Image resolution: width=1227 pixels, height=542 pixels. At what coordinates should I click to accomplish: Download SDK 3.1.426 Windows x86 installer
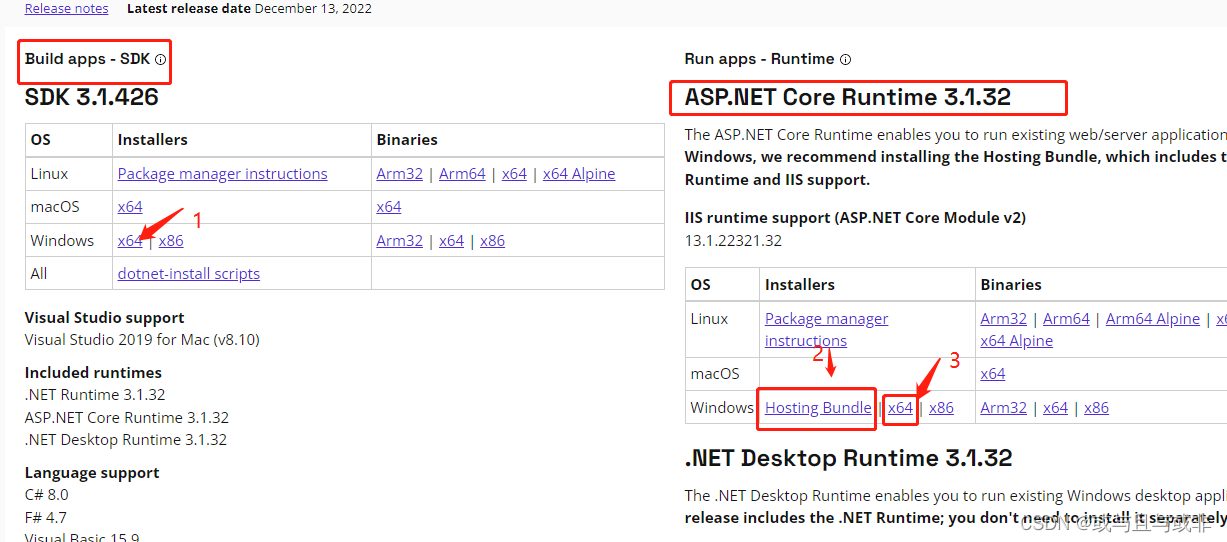(x=171, y=240)
